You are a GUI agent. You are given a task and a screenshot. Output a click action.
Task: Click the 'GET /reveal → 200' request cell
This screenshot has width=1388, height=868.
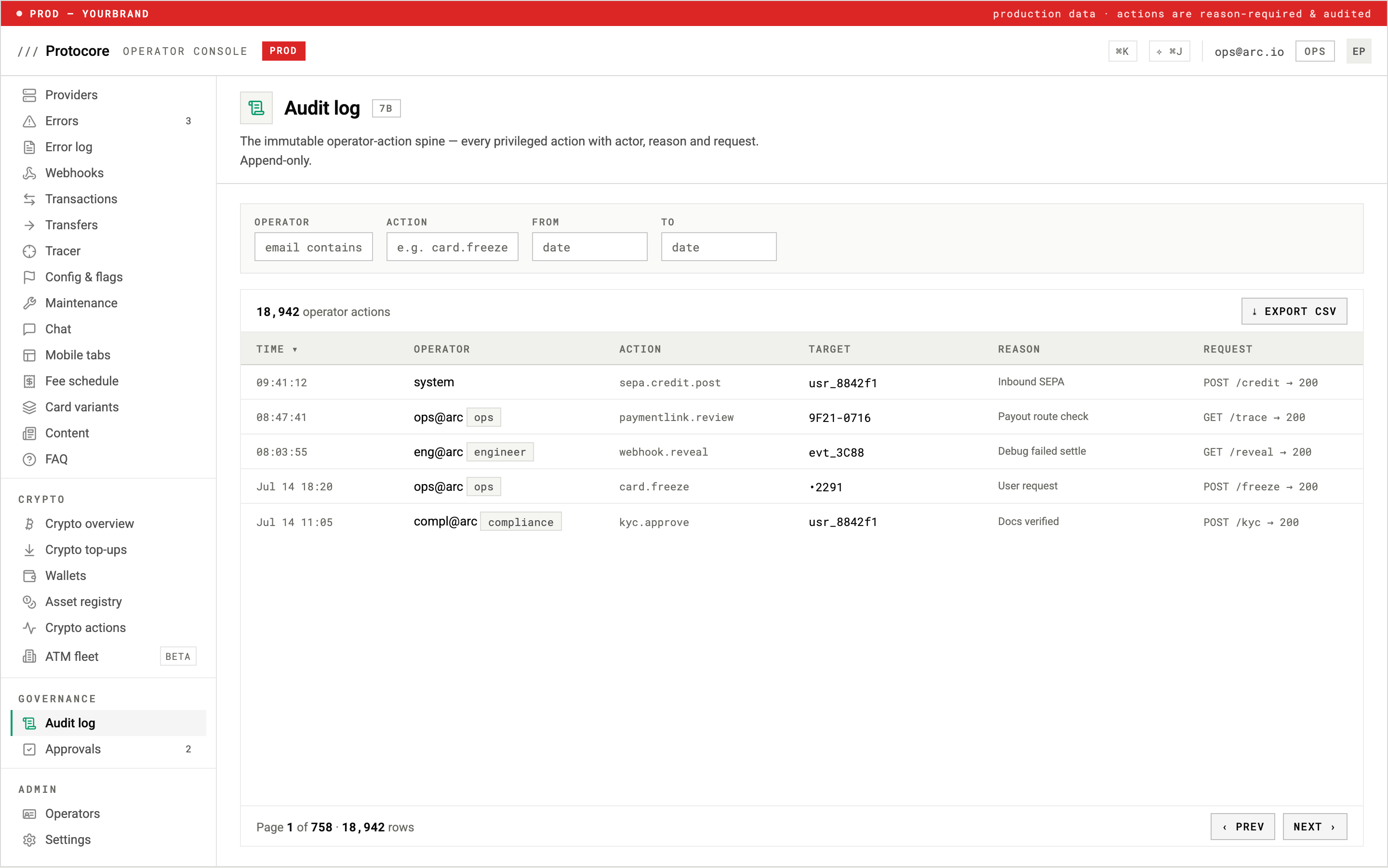click(1257, 452)
